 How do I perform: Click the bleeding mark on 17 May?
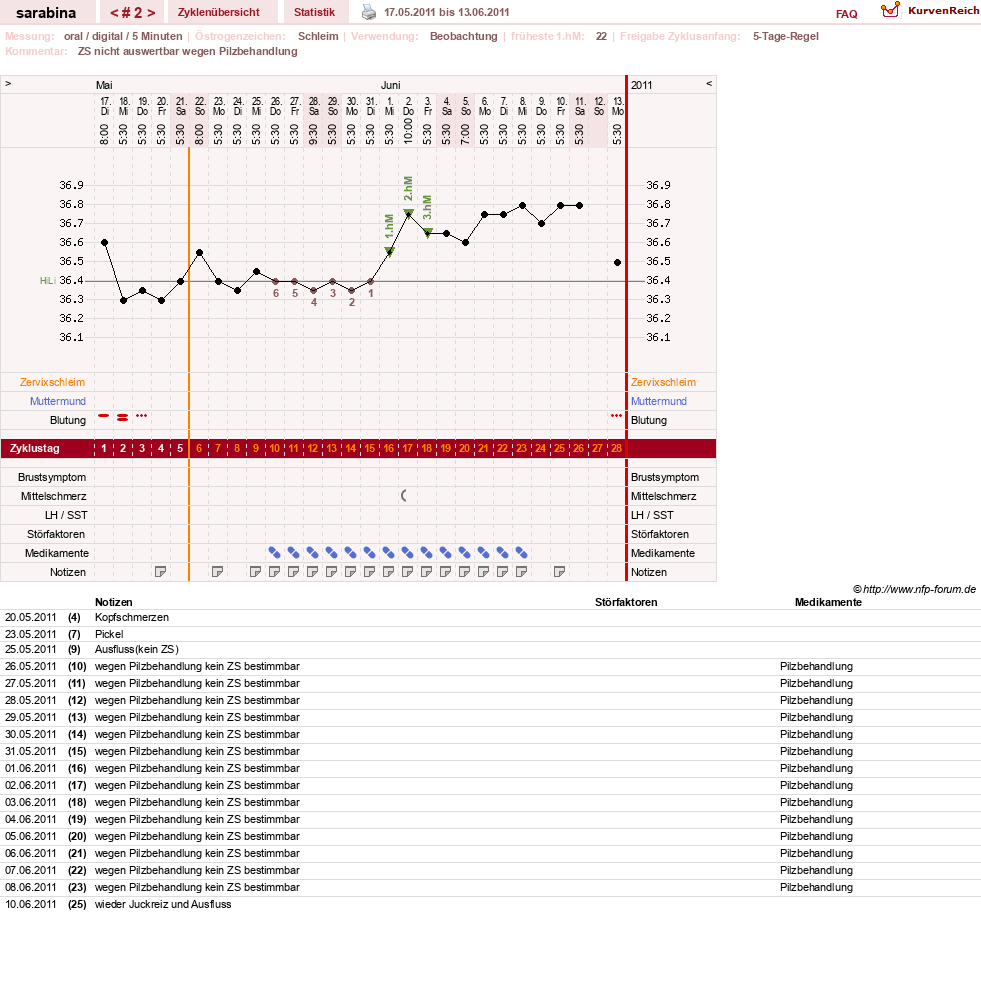[x=104, y=415]
